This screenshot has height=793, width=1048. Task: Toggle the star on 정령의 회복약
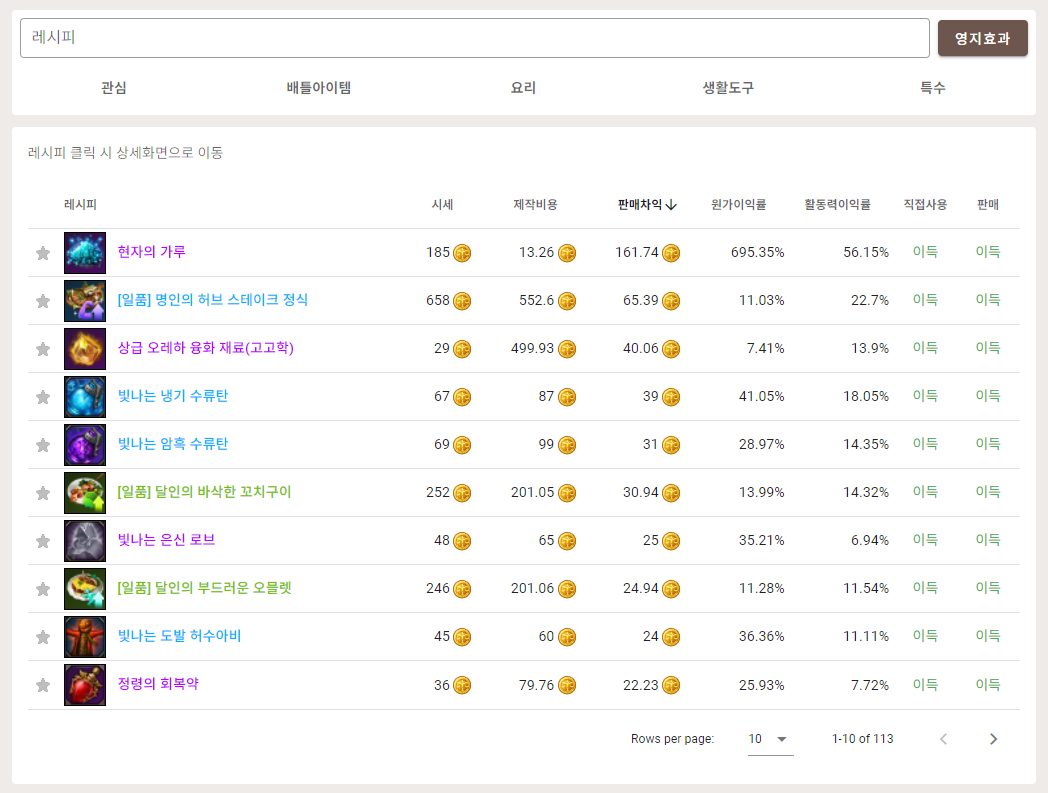43,685
